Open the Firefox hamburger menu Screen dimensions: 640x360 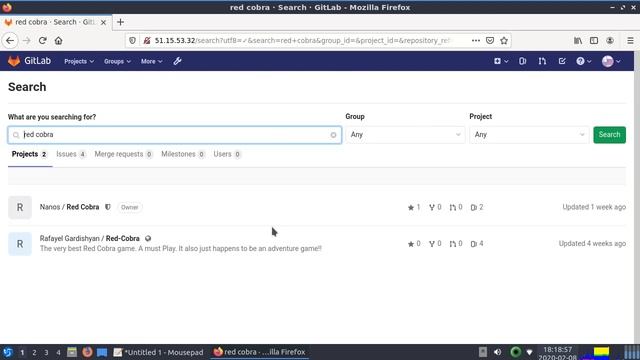click(630, 40)
